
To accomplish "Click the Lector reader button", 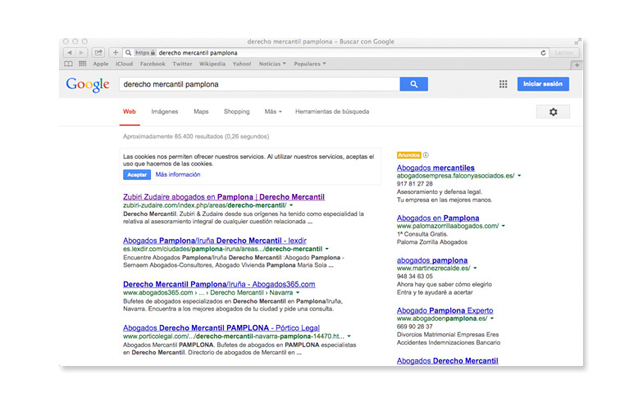I will tap(564, 53).
